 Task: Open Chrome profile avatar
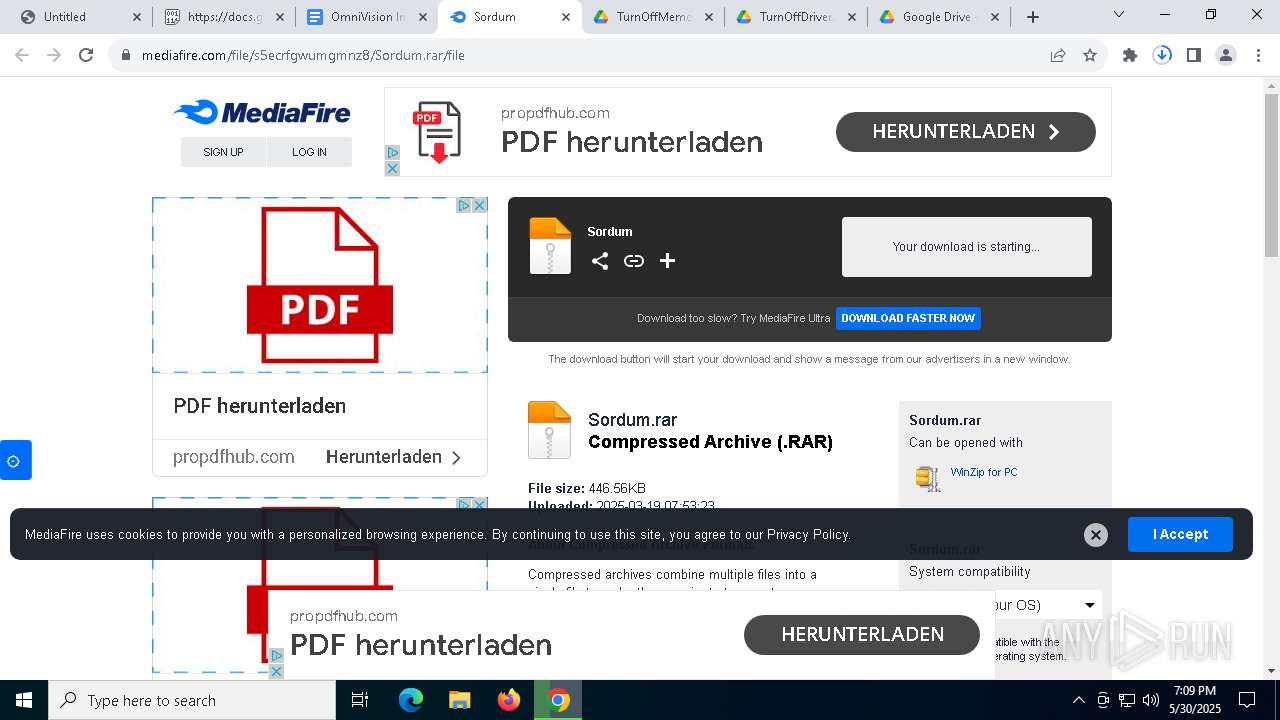[1226, 55]
